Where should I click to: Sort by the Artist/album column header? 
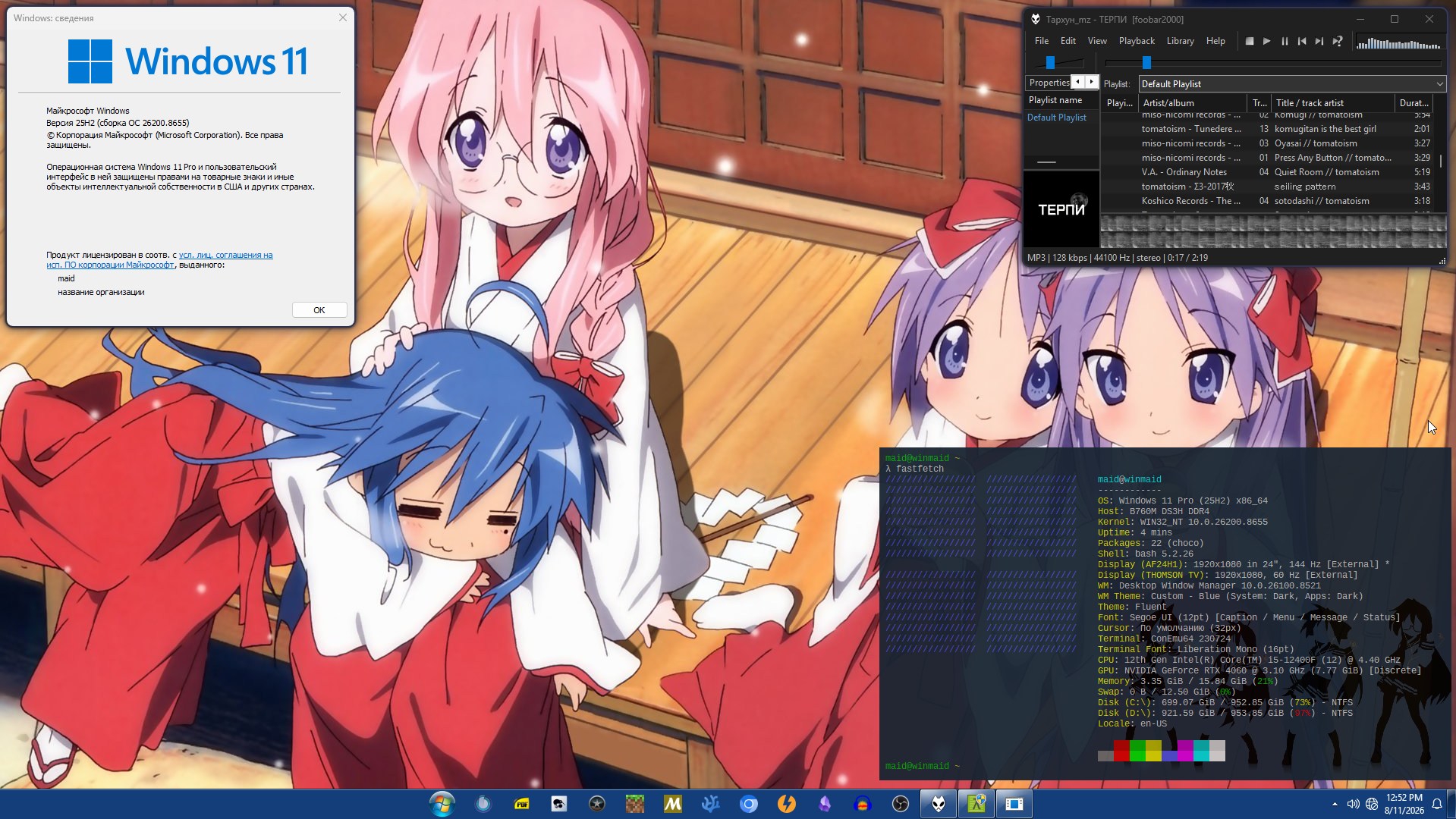click(1193, 103)
